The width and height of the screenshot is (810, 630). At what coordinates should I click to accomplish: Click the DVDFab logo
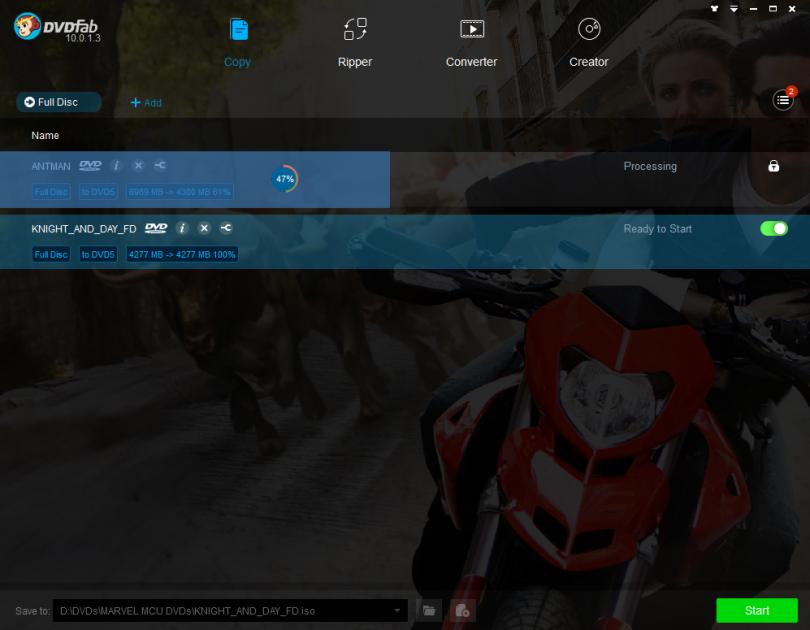click(x=57, y=27)
